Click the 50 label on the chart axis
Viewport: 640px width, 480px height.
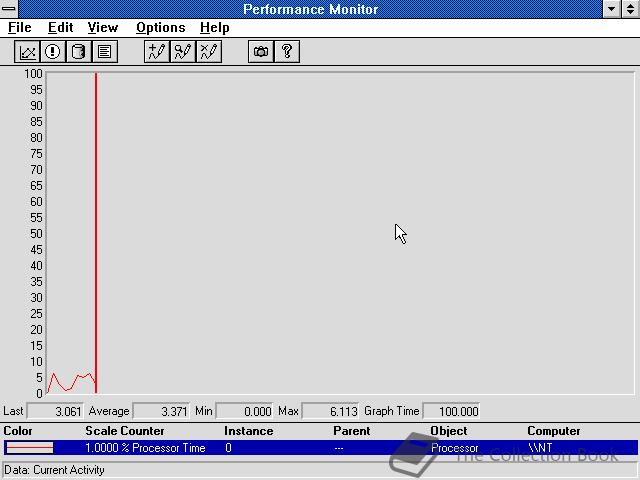(x=36, y=234)
